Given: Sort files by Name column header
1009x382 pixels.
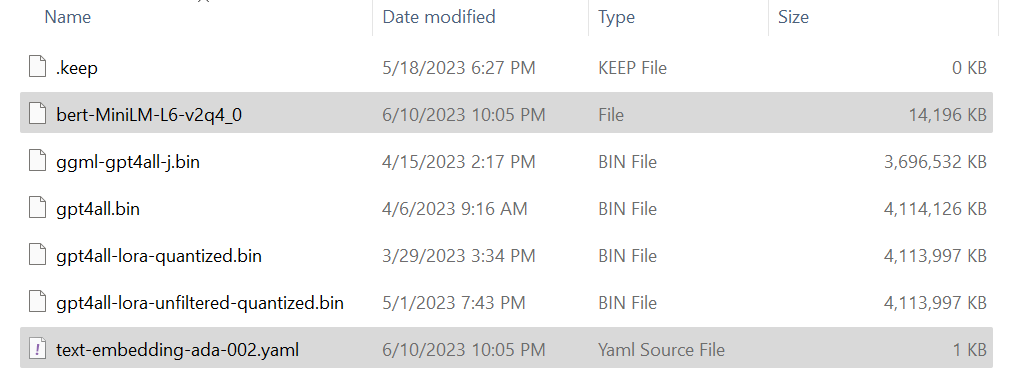Looking at the screenshot, I should coord(68,17).
